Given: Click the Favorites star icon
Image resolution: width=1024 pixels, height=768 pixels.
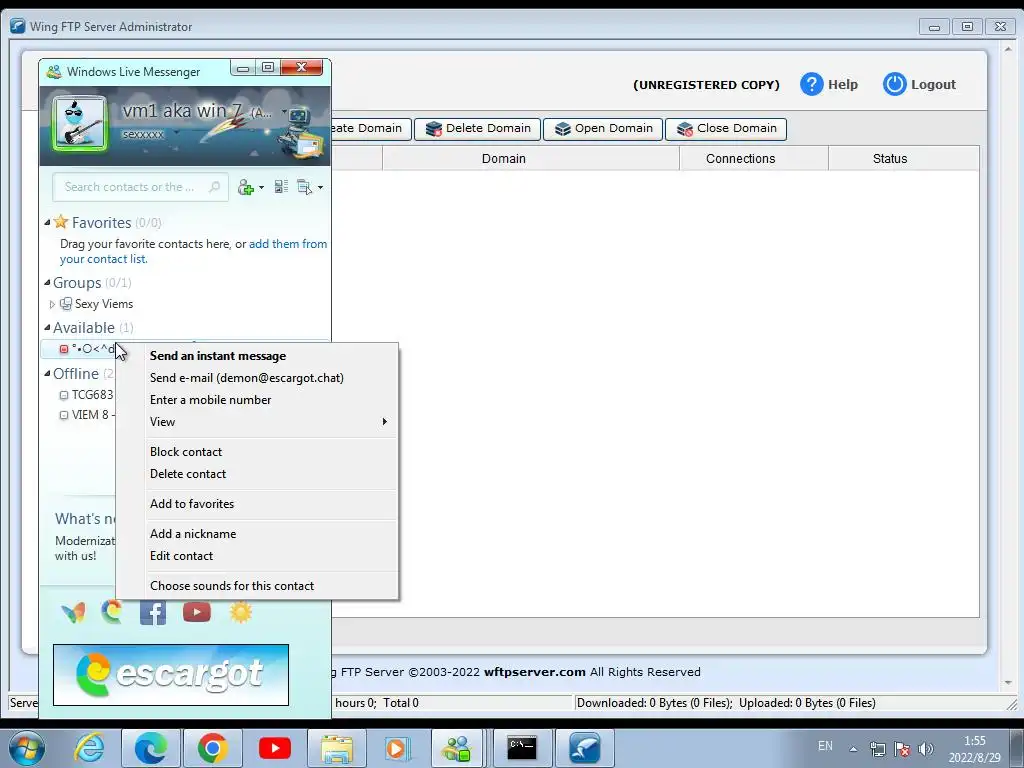Looking at the screenshot, I should [x=61, y=222].
